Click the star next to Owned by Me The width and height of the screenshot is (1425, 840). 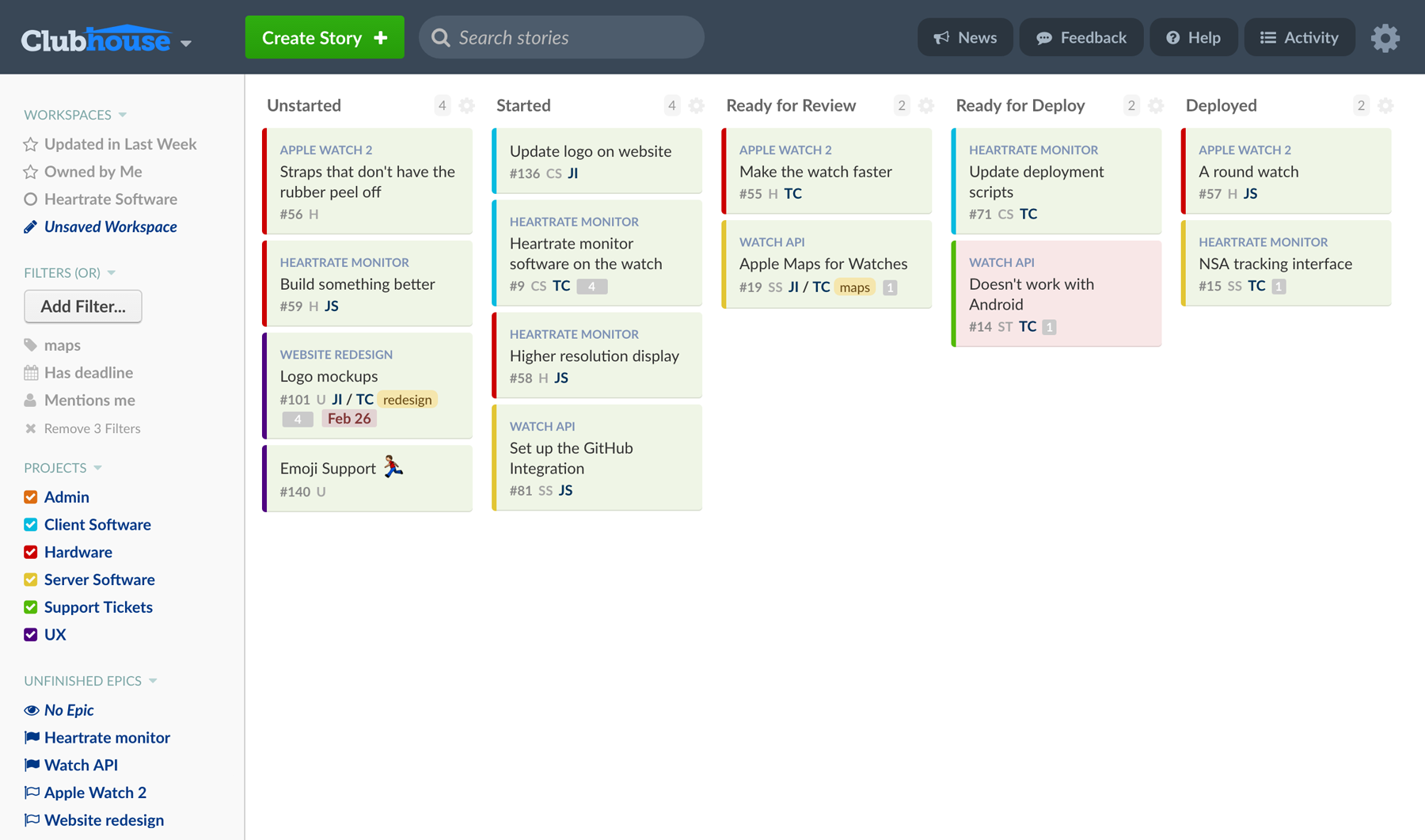(x=31, y=172)
